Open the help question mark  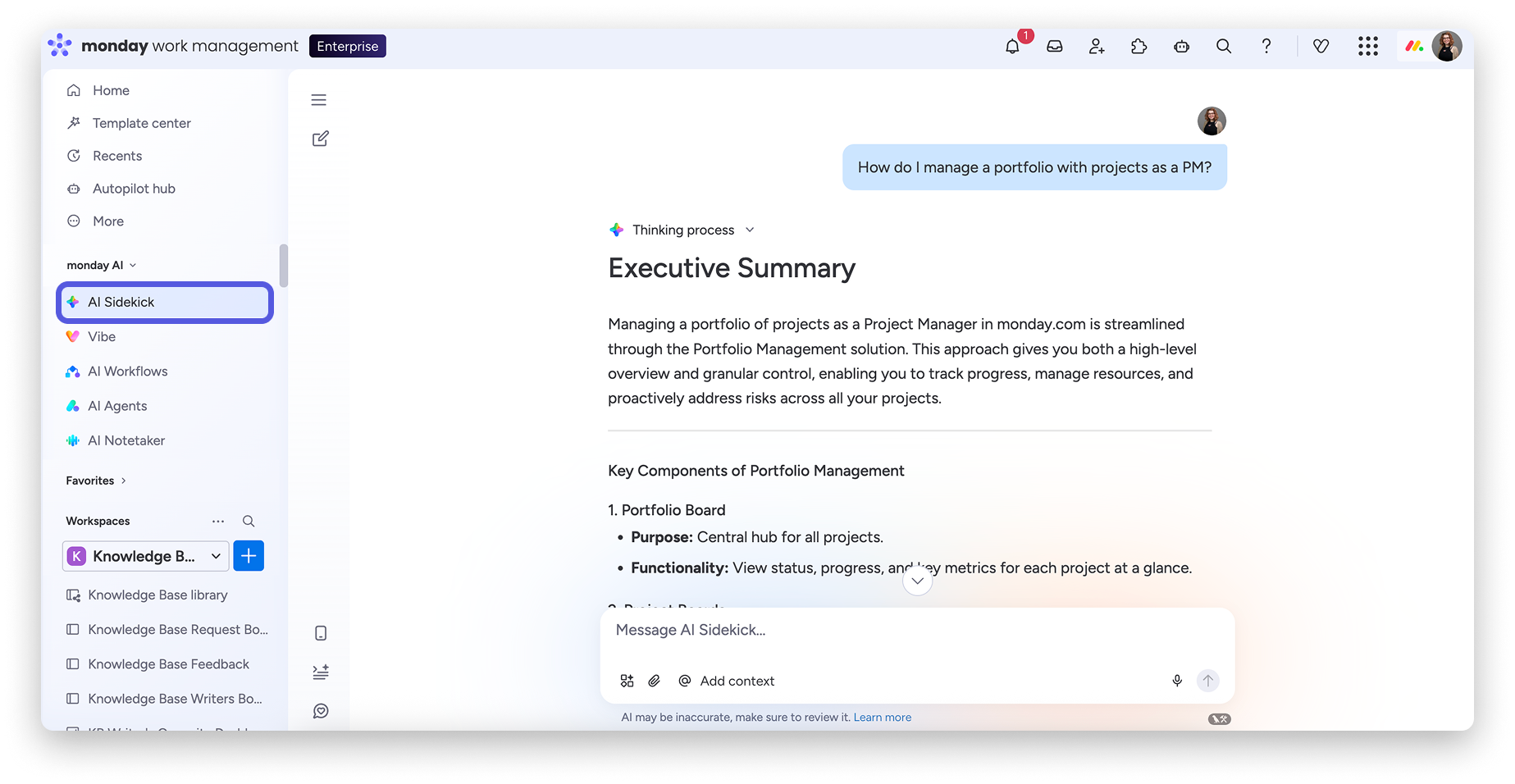[1266, 47]
